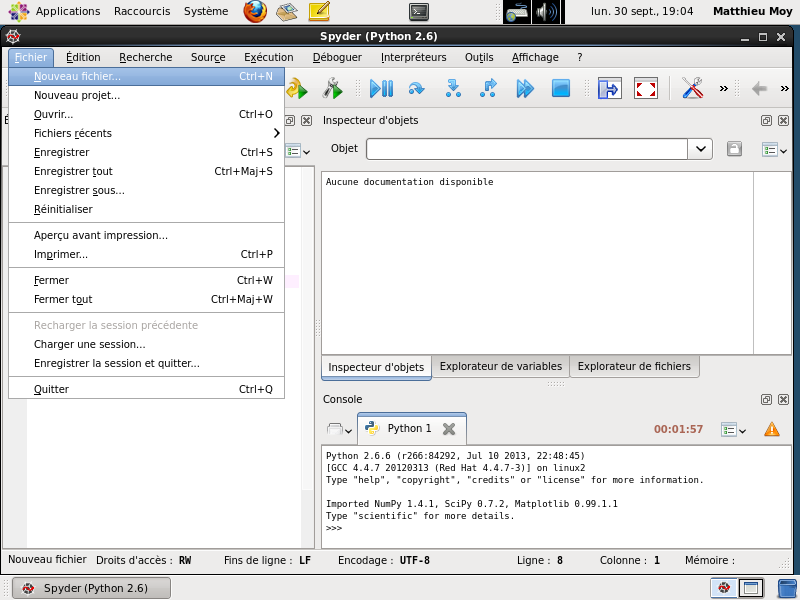Viewport: 800px width, 600px height.
Task: Toggle the lock icon in object inspector
Action: tap(734, 149)
